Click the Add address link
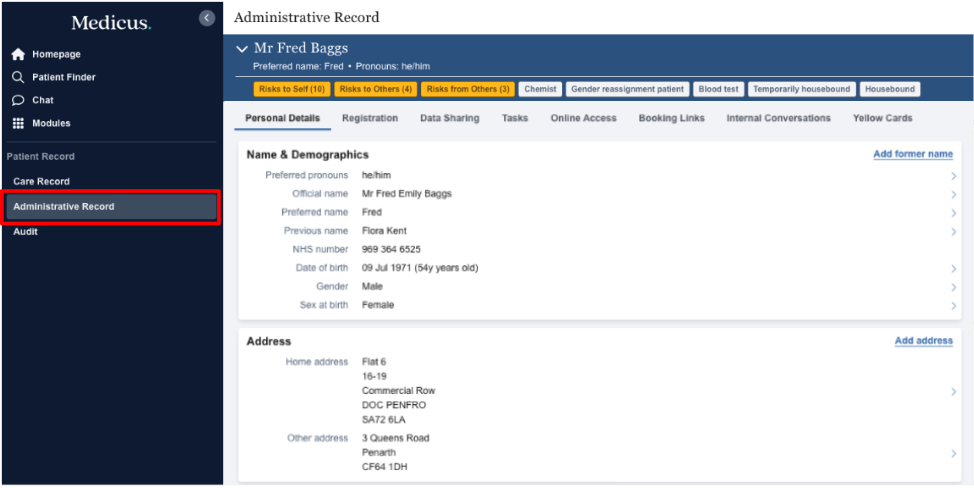974x488 pixels. 923,341
